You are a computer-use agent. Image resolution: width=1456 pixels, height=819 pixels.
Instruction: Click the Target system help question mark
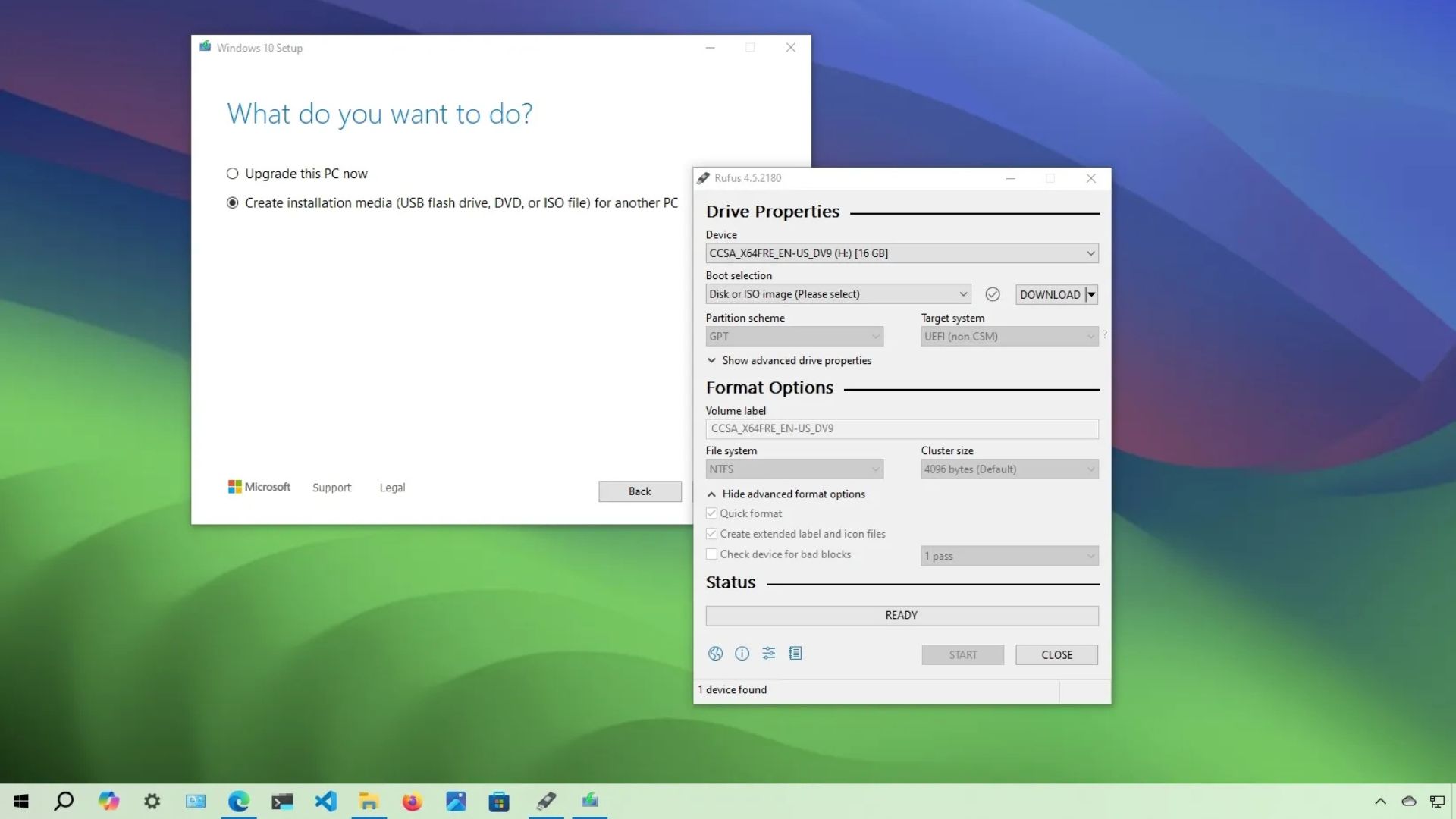point(1105,334)
